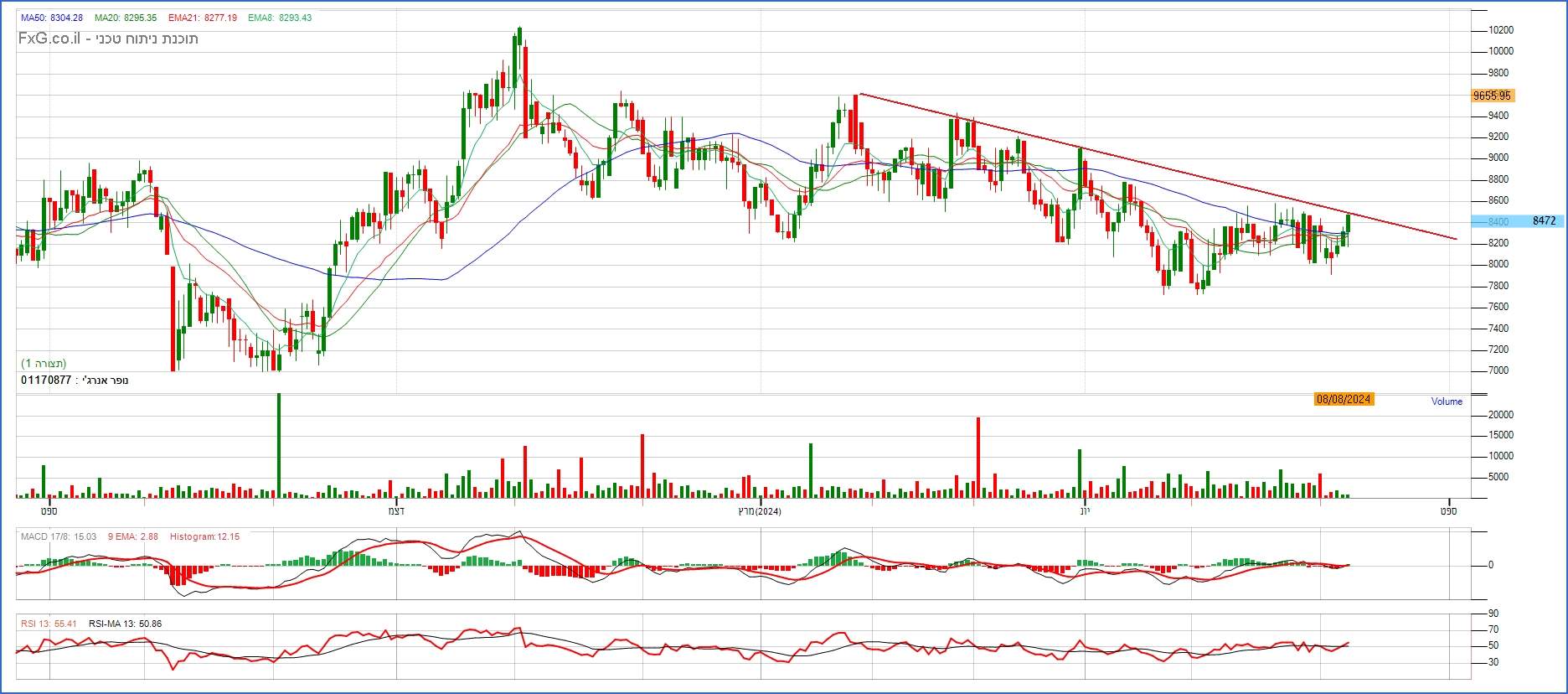
Task: Click the 08/08/2024 date tag
Action: click(1343, 400)
